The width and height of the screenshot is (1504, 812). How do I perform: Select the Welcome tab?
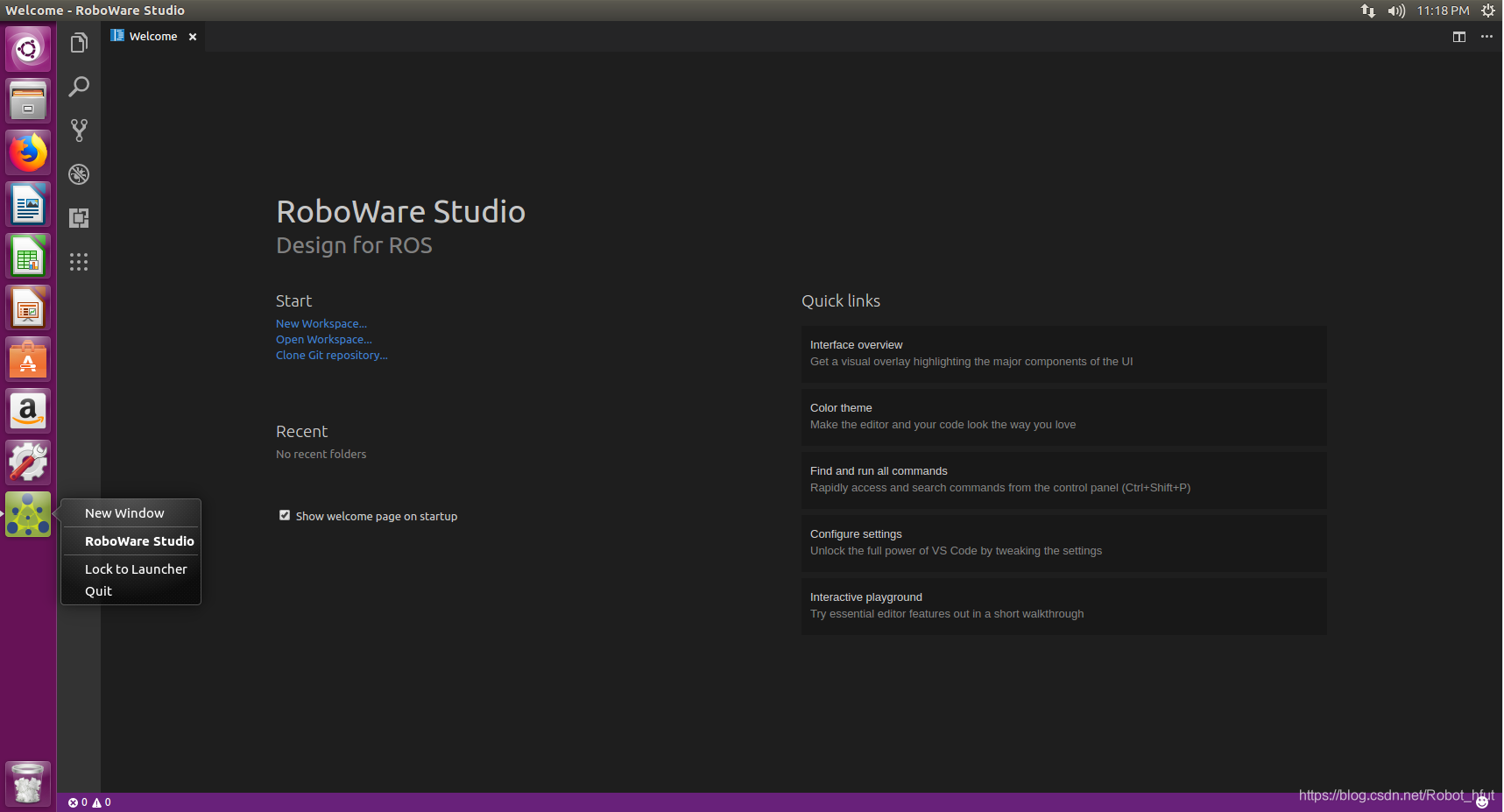point(153,37)
